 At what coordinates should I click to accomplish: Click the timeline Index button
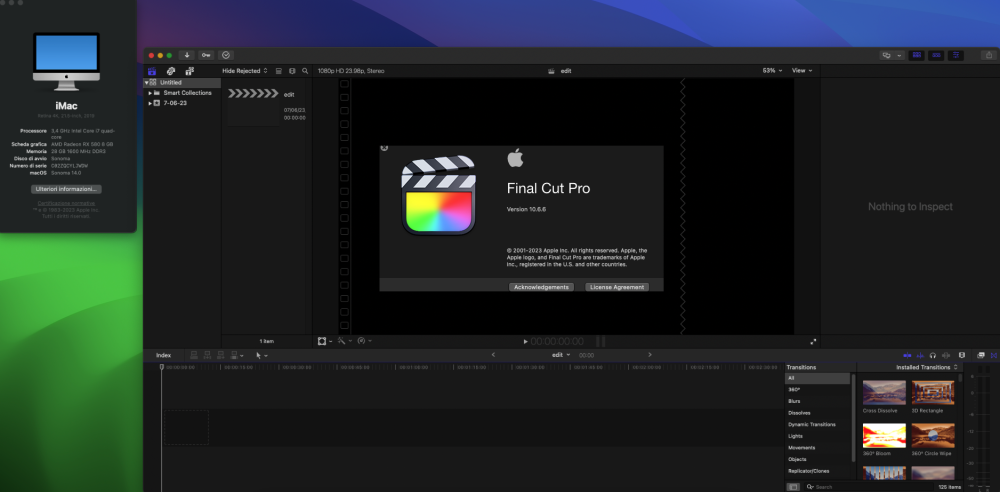click(x=164, y=355)
